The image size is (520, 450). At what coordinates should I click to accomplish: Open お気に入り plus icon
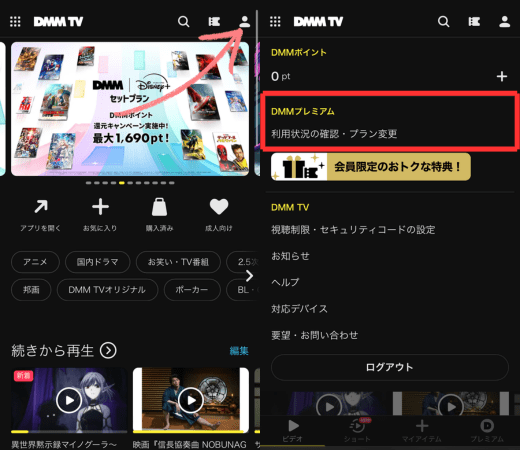[x=100, y=207]
